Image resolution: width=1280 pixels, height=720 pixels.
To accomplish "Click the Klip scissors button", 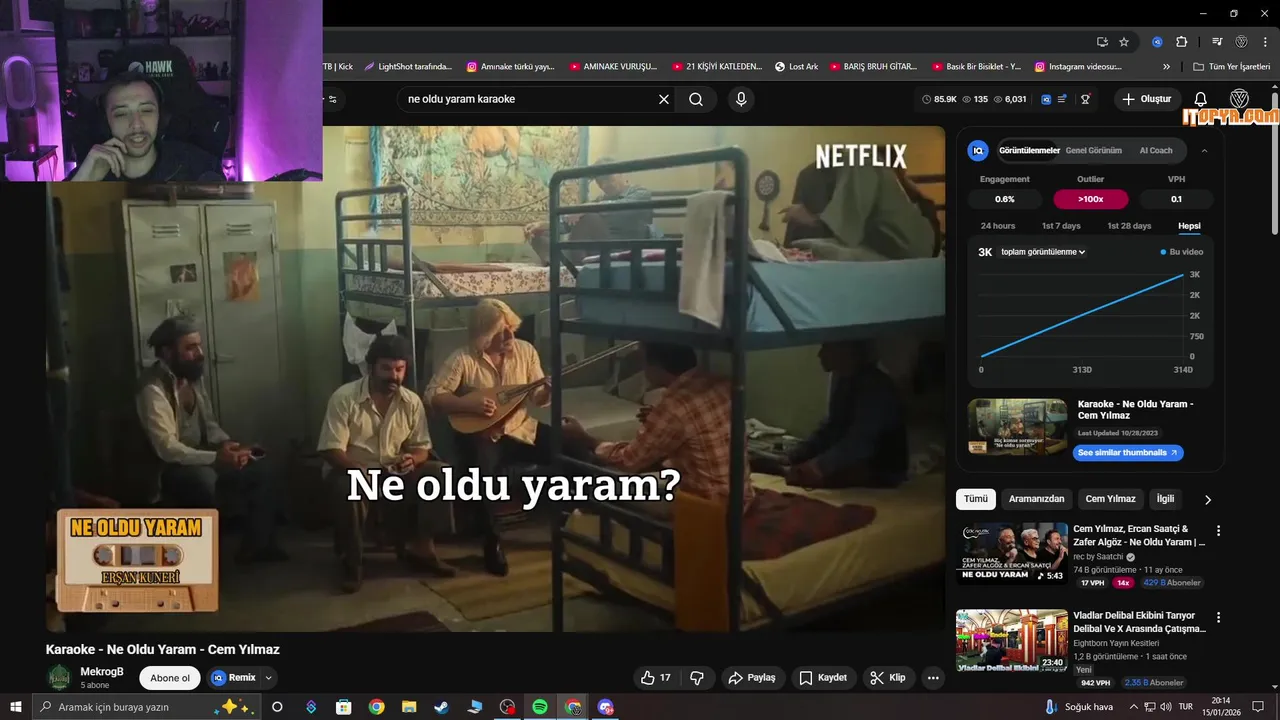I will (x=887, y=678).
